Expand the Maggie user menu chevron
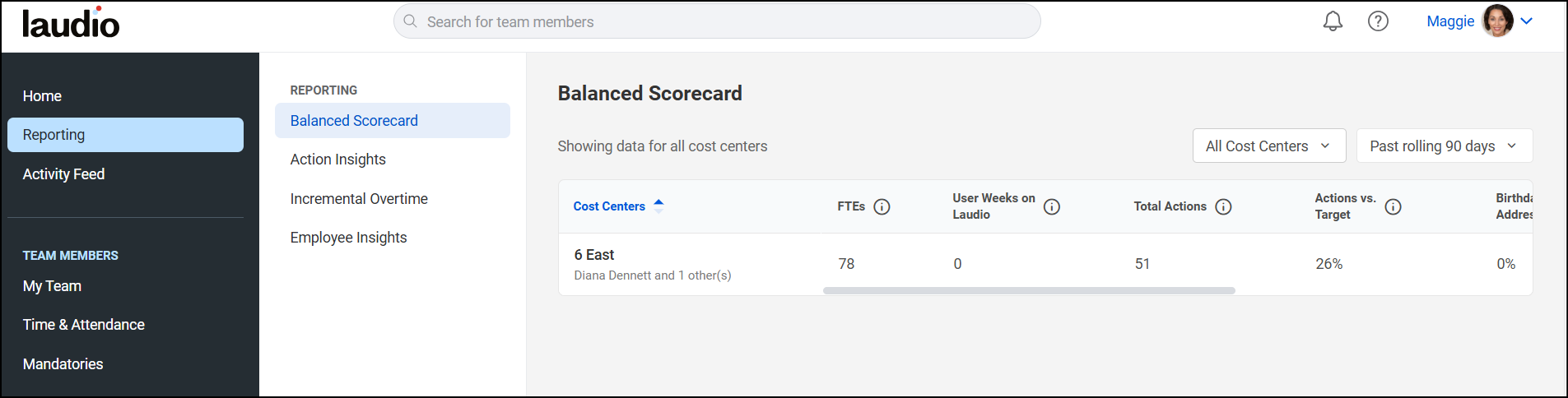Screen dimensions: 1568x398 pyautogui.click(x=1527, y=21)
